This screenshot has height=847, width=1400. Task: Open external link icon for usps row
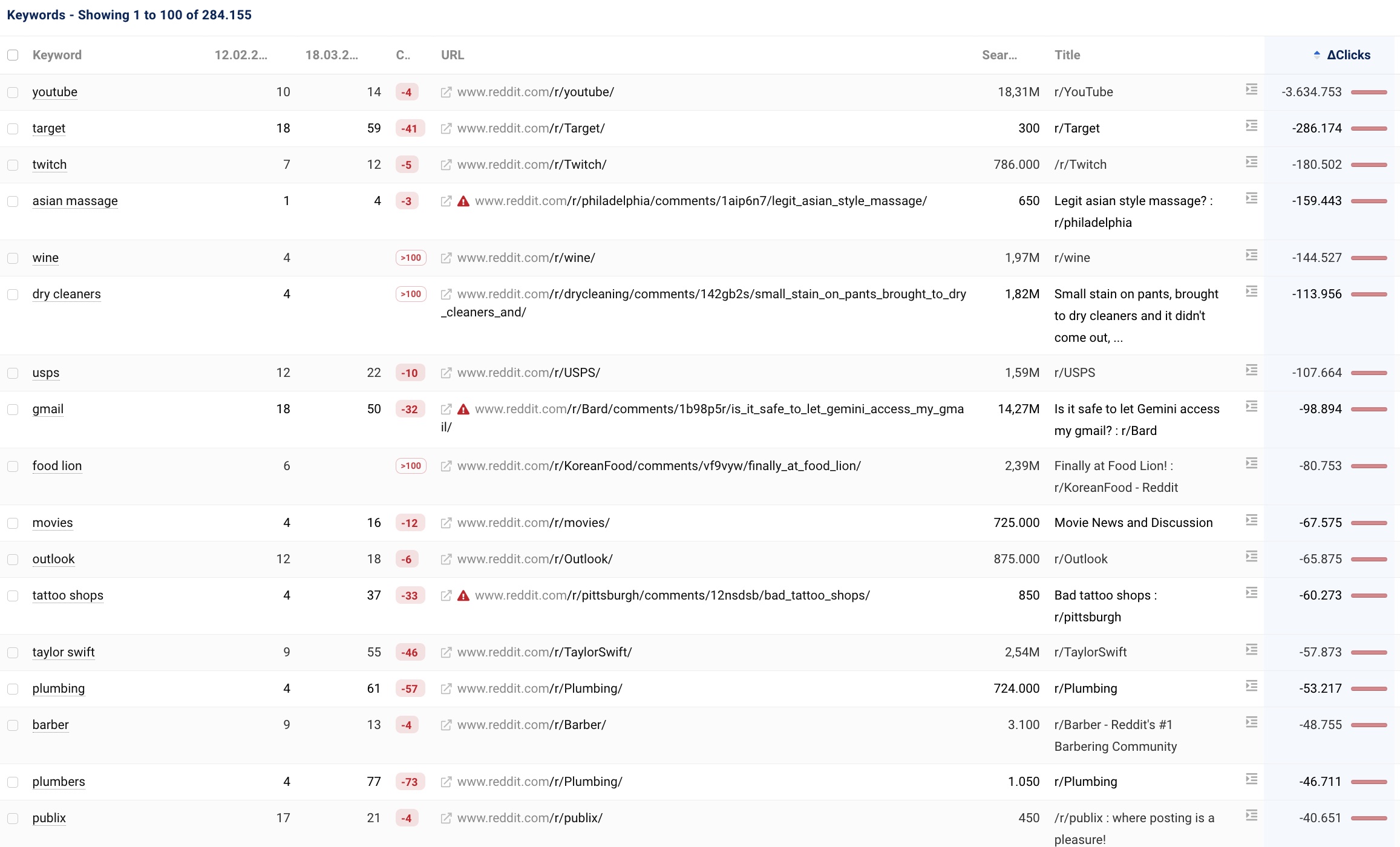pyautogui.click(x=446, y=373)
